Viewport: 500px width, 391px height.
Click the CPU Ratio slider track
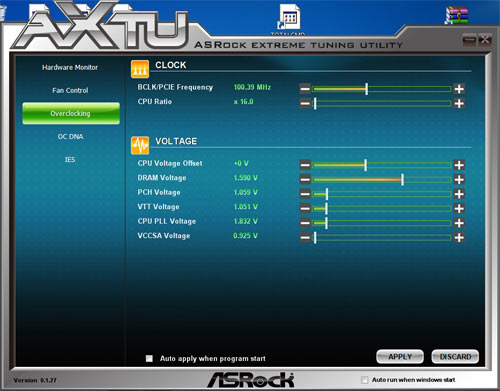coord(382,103)
